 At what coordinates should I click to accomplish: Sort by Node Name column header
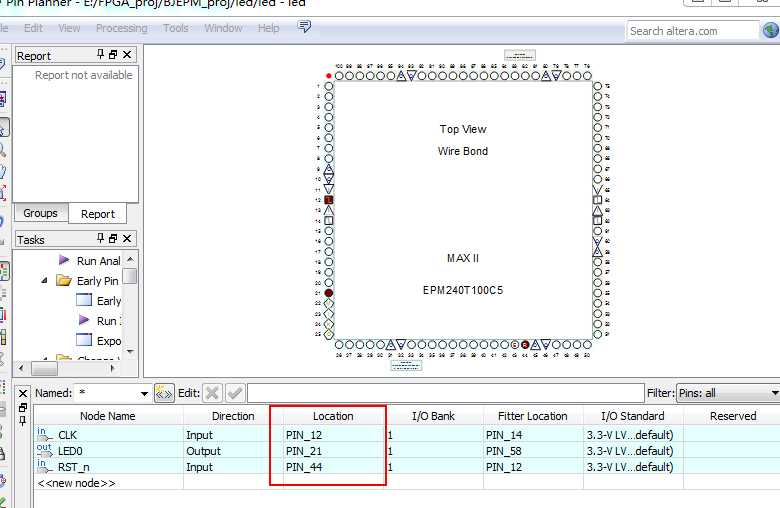click(107, 416)
